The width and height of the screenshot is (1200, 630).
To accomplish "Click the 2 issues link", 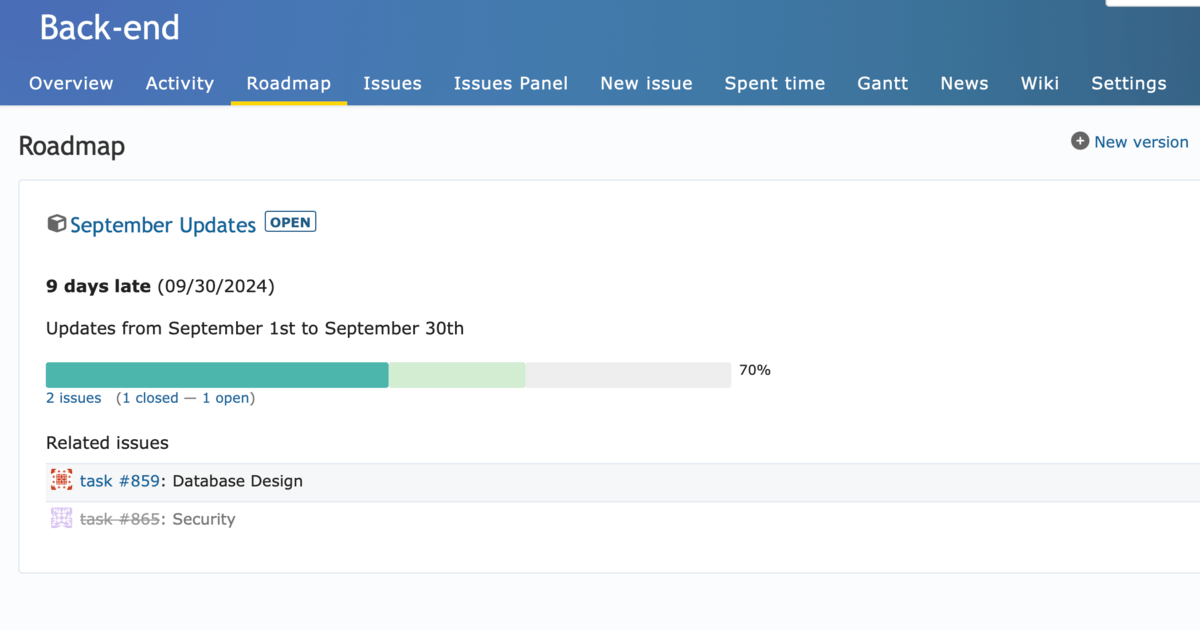I will click(73, 398).
